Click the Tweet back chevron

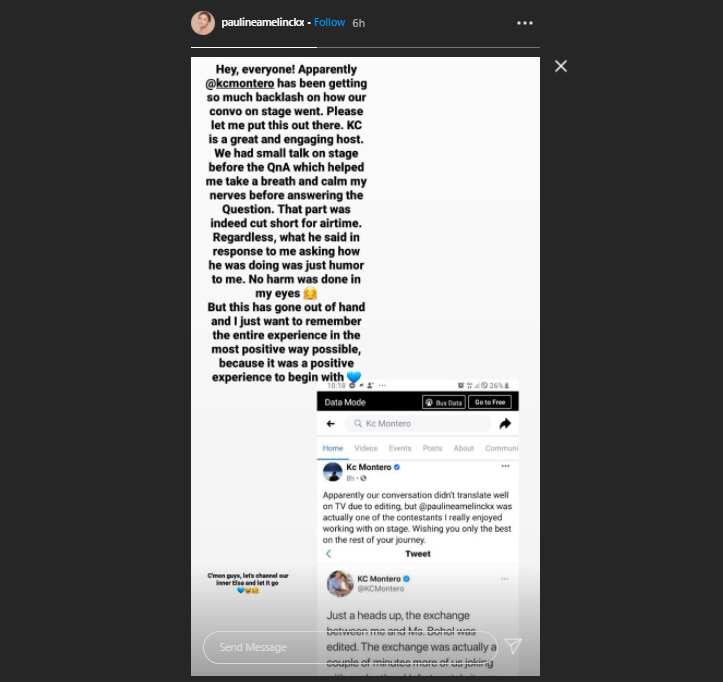point(328,553)
